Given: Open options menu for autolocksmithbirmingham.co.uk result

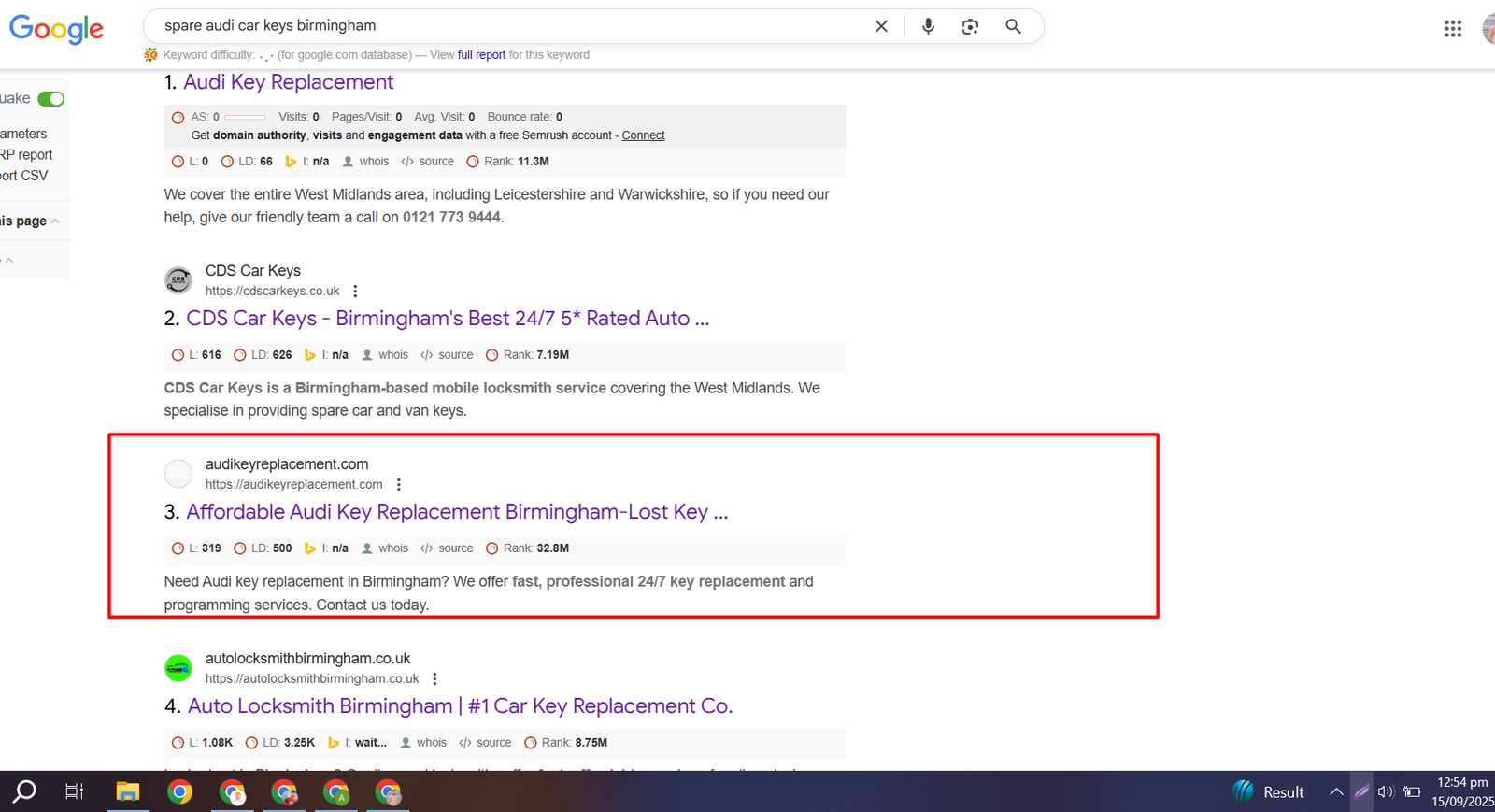Looking at the screenshot, I should coord(434,679).
